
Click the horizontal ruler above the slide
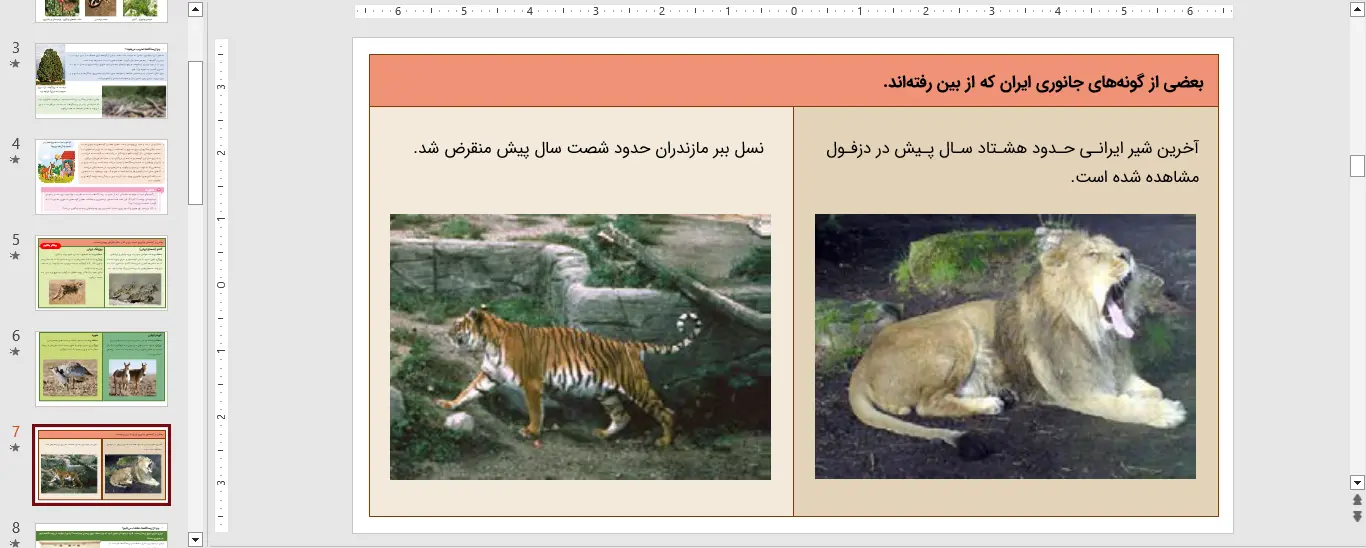click(x=794, y=12)
